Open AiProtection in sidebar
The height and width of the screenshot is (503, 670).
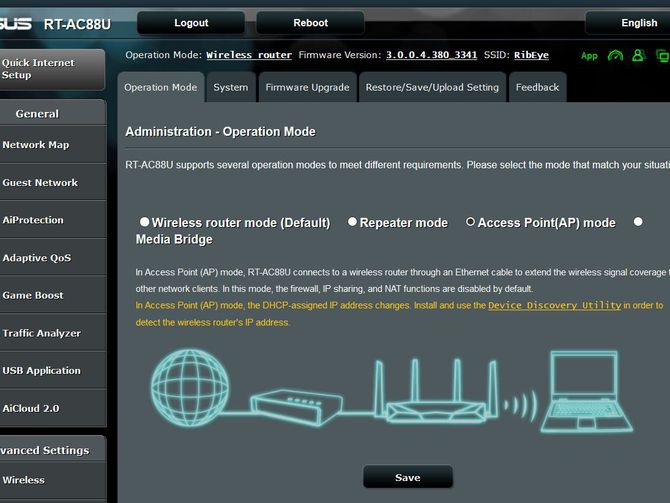click(x=53, y=220)
